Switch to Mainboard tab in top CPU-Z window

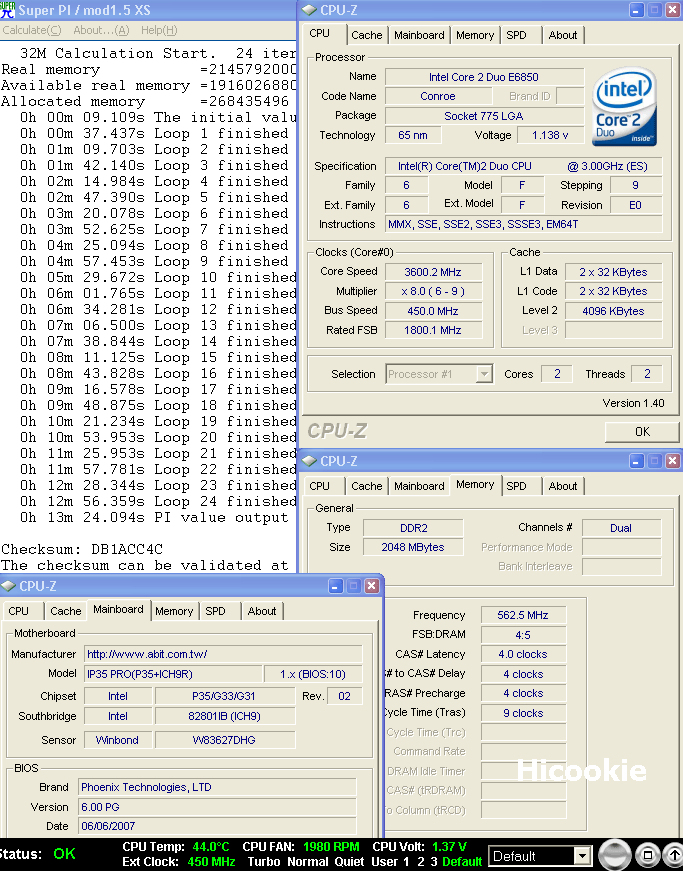(x=419, y=35)
